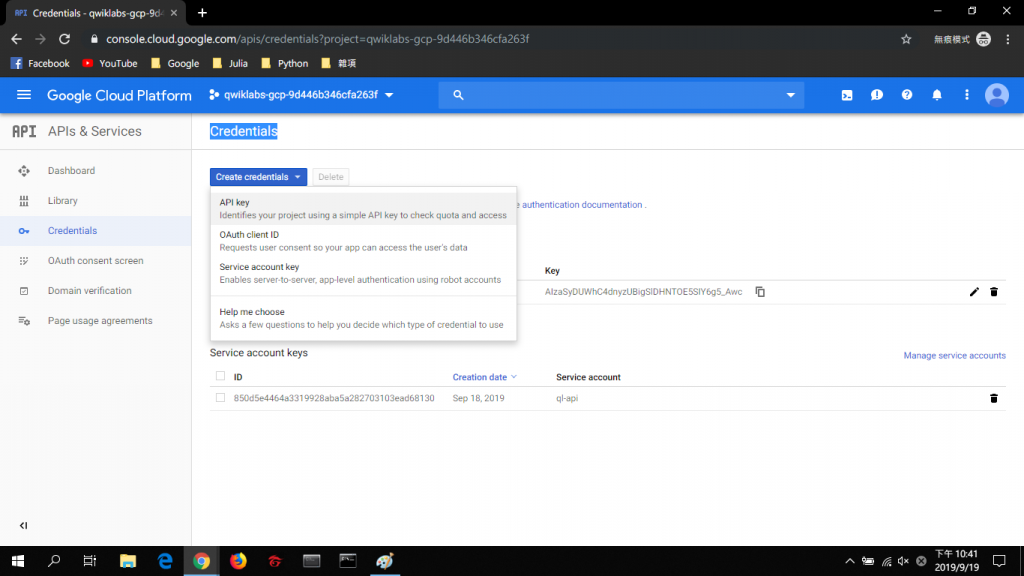Image resolution: width=1024 pixels, height=576 pixels.
Task: Open notifications bell
Action: [937, 95]
